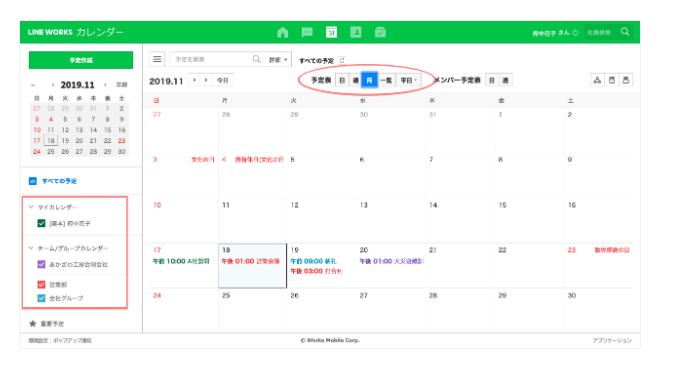This screenshot has width=699, height=392.
Task: Toggle [基本] personal calendar checkbox
Action: 41,223
